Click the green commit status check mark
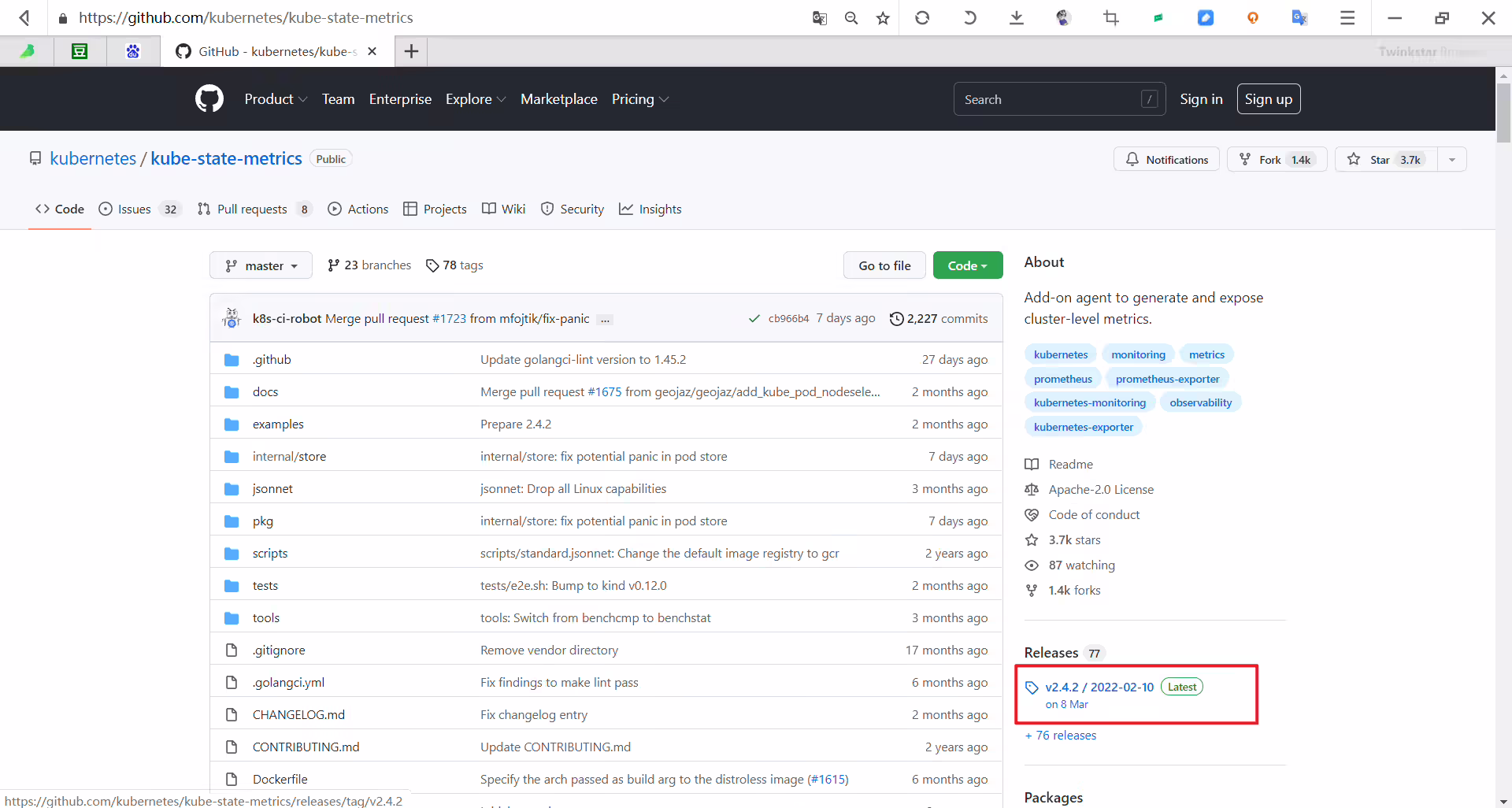The height and width of the screenshot is (808, 1512). coord(754,318)
